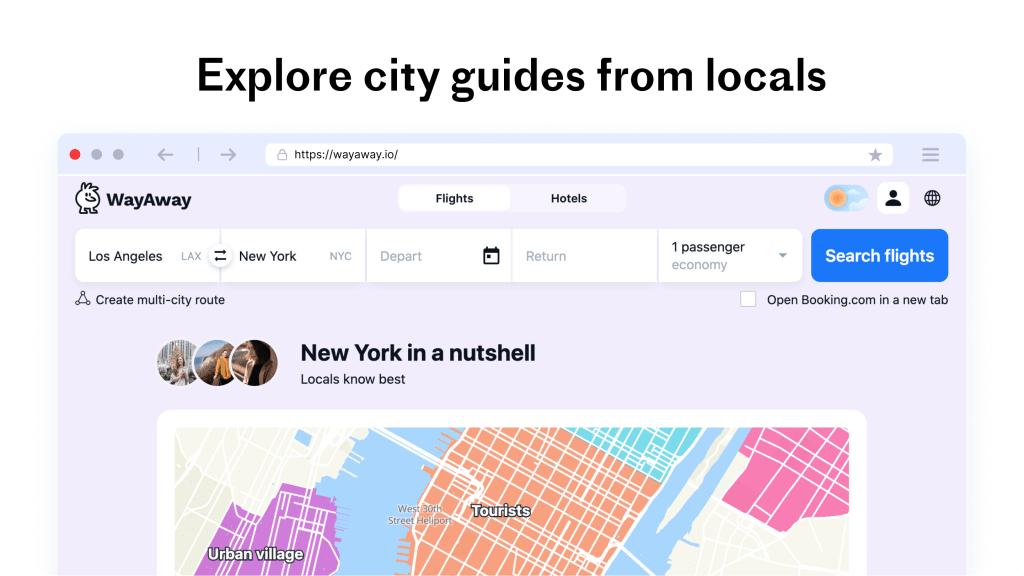Switch to the Hotels tab
This screenshot has height=576, width=1024.
(569, 198)
